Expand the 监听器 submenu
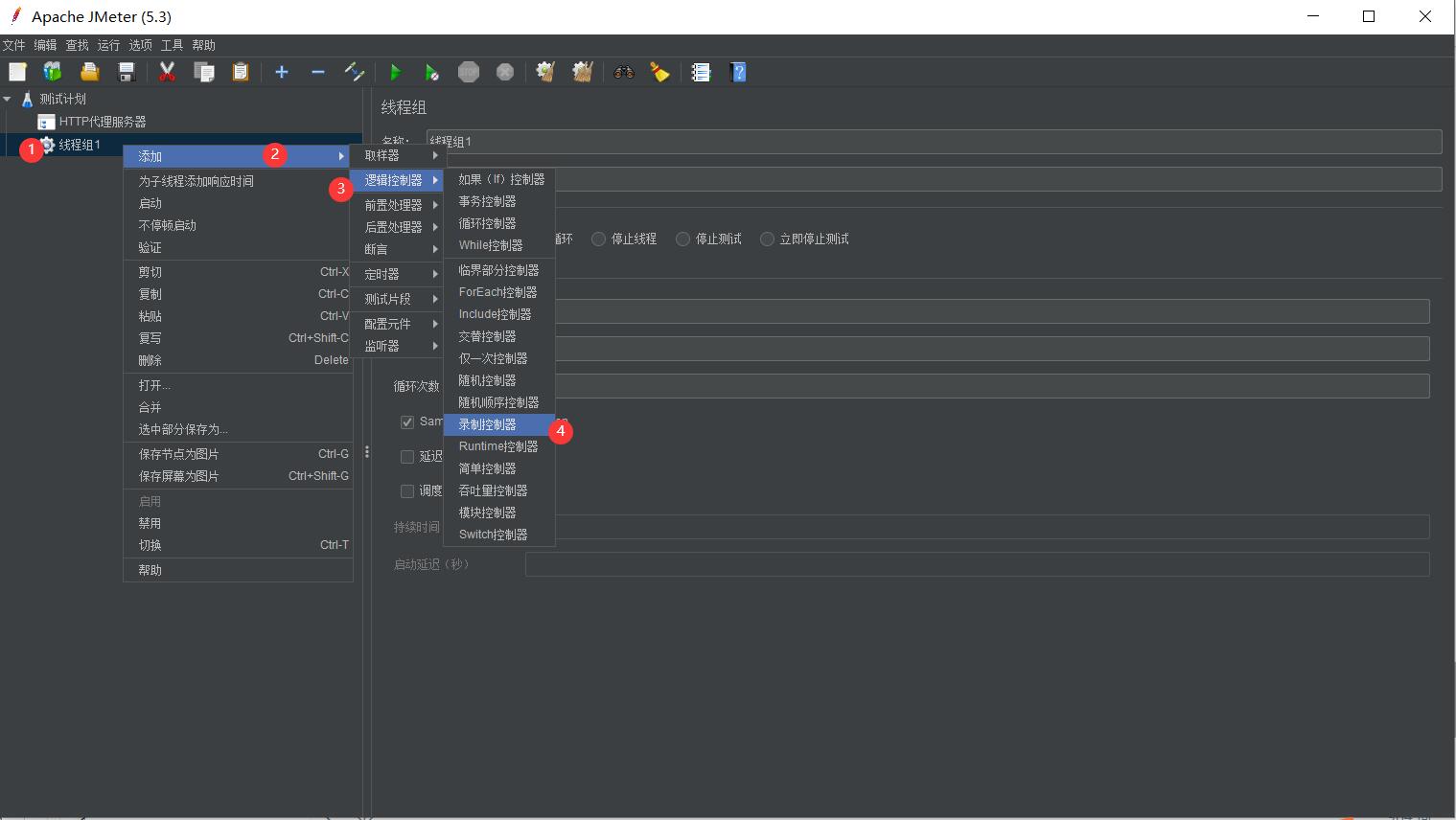The width and height of the screenshot is (1456, 820). [397, 346]
